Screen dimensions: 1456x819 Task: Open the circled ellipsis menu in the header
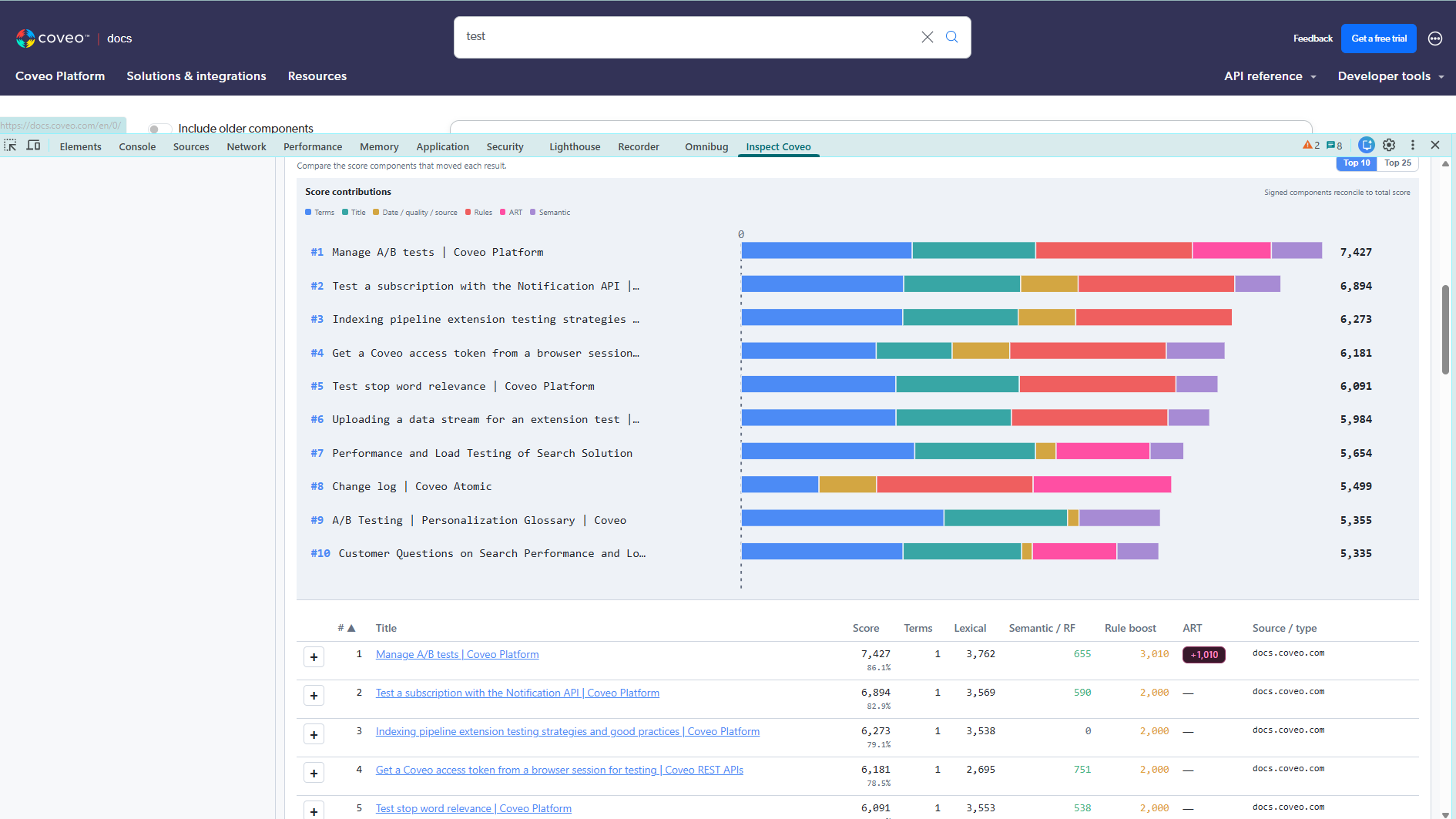1435,39
